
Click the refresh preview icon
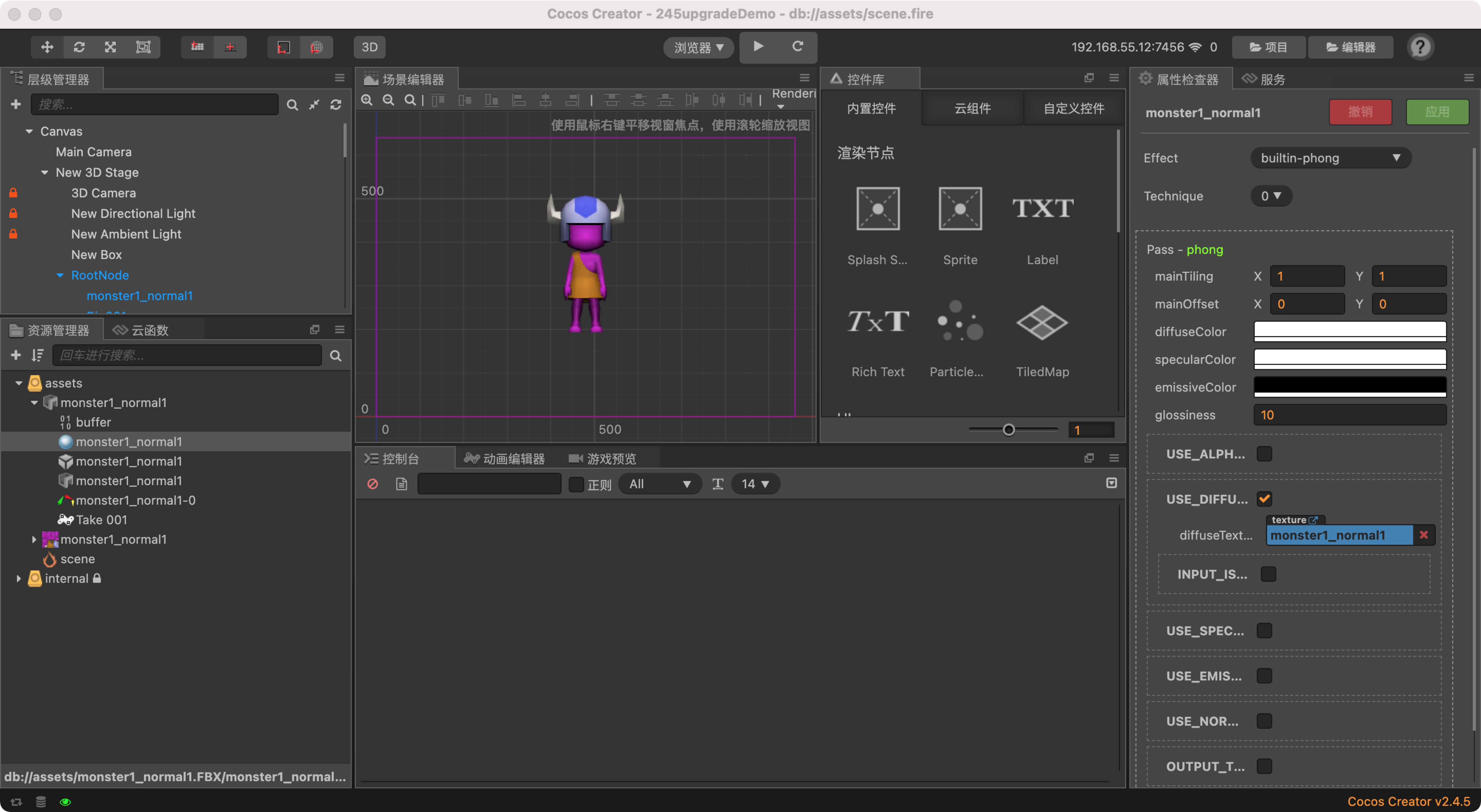(797, 47)
